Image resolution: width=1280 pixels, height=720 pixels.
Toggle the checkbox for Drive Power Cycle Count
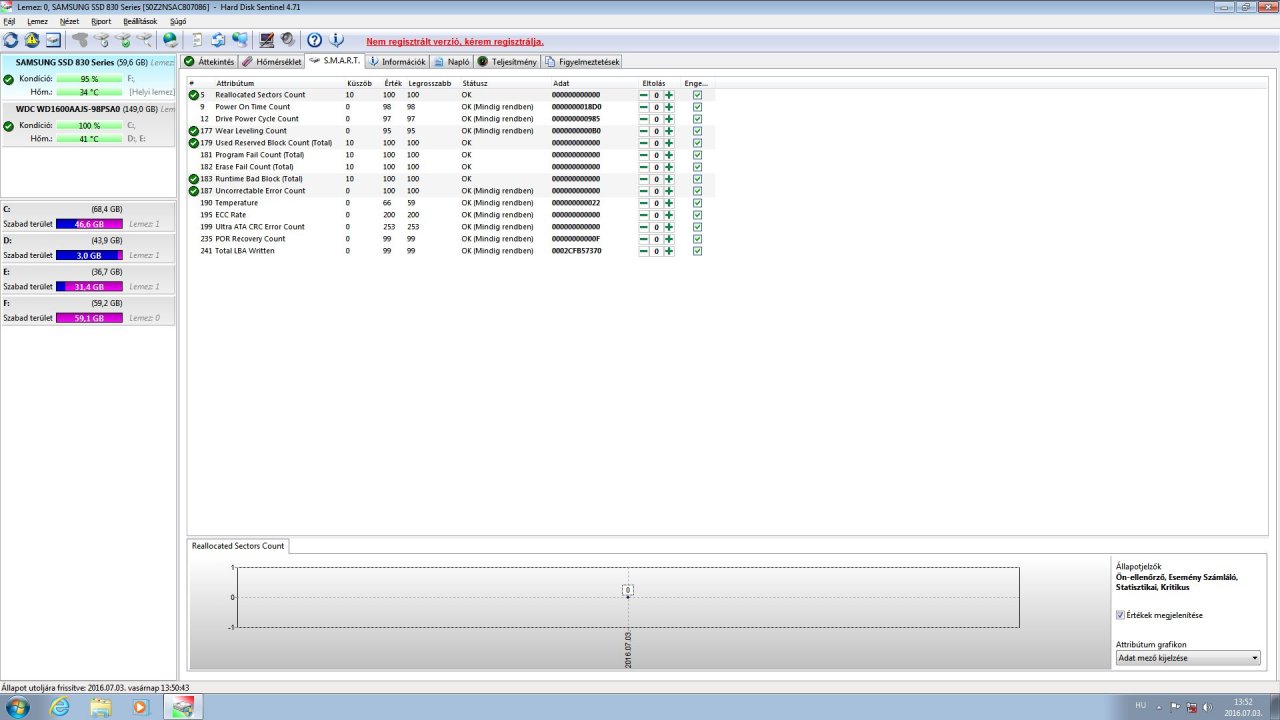tap(697, 119)
